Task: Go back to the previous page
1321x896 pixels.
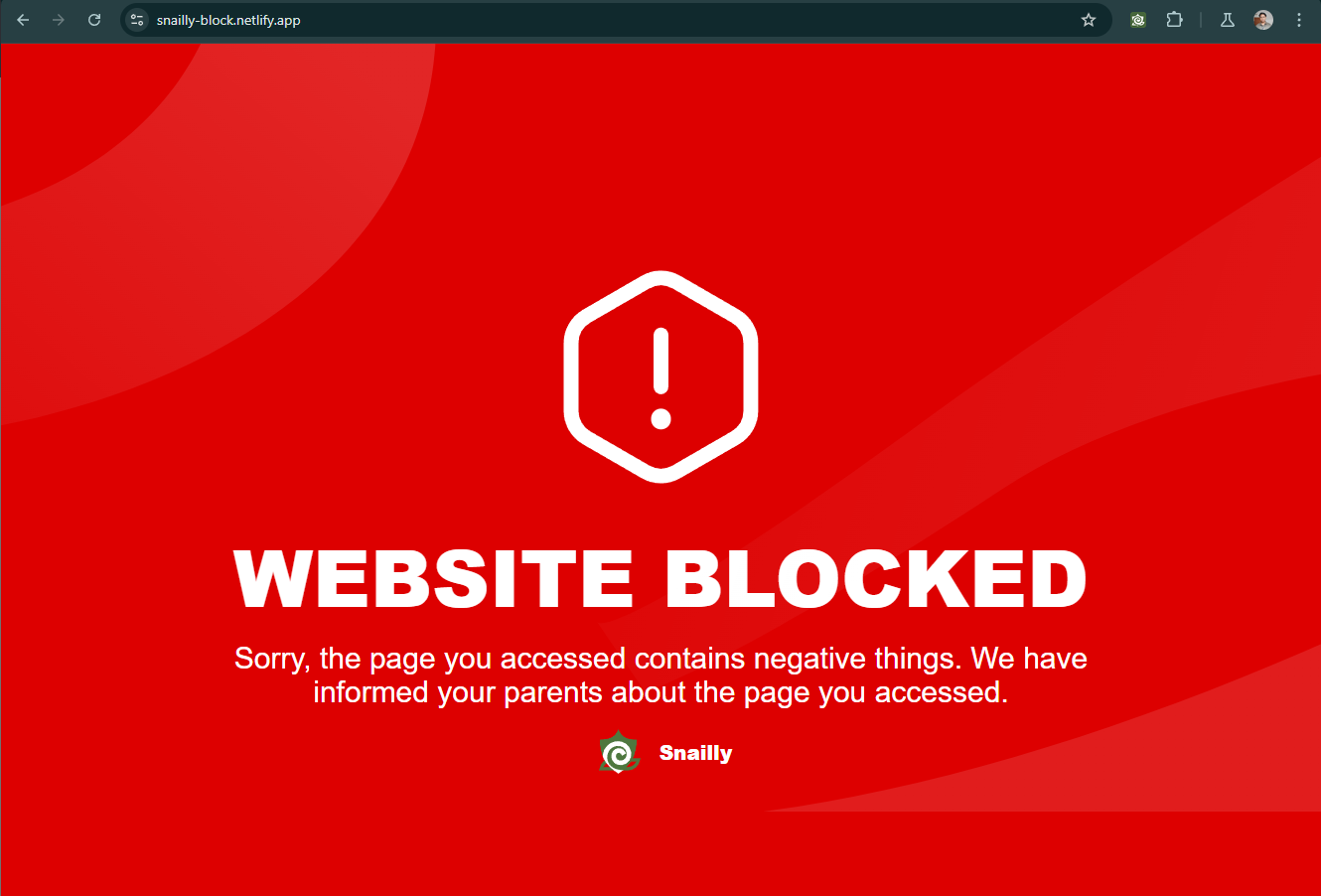Action: click(x=23, y=20)
